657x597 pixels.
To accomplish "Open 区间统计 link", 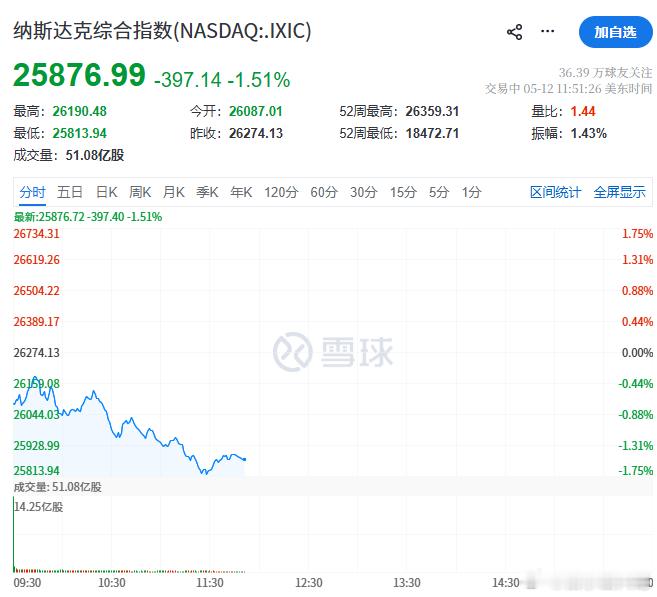I will point(555,192).
